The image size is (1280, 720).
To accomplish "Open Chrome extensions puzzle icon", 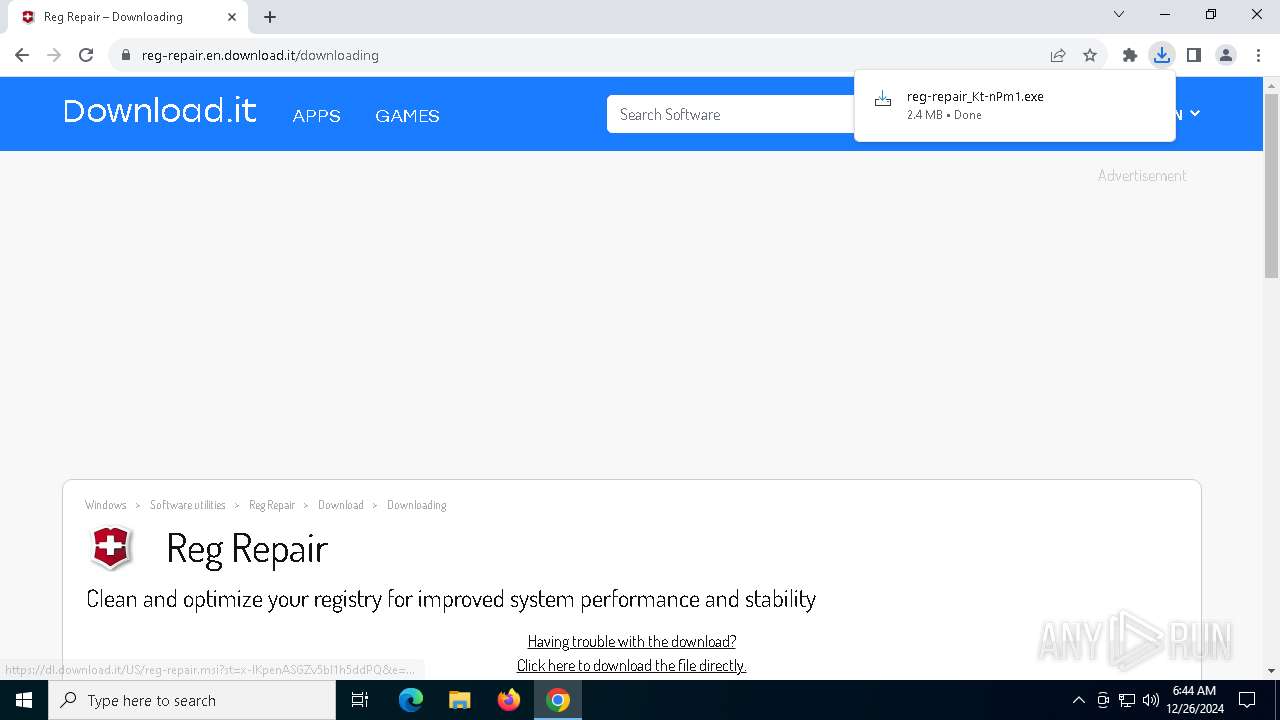I will point(1130,55).
